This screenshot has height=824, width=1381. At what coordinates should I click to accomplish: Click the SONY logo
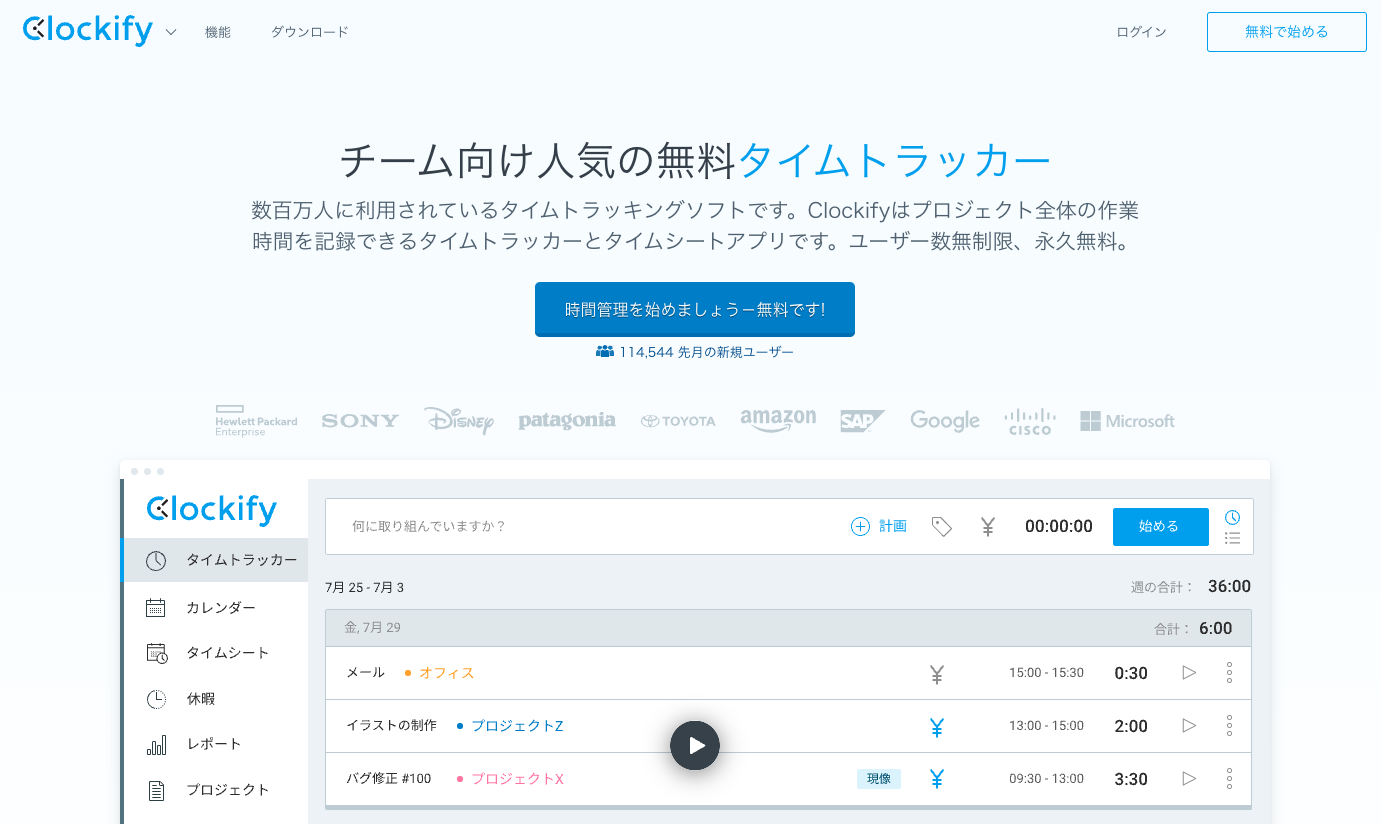pos(360,421)
